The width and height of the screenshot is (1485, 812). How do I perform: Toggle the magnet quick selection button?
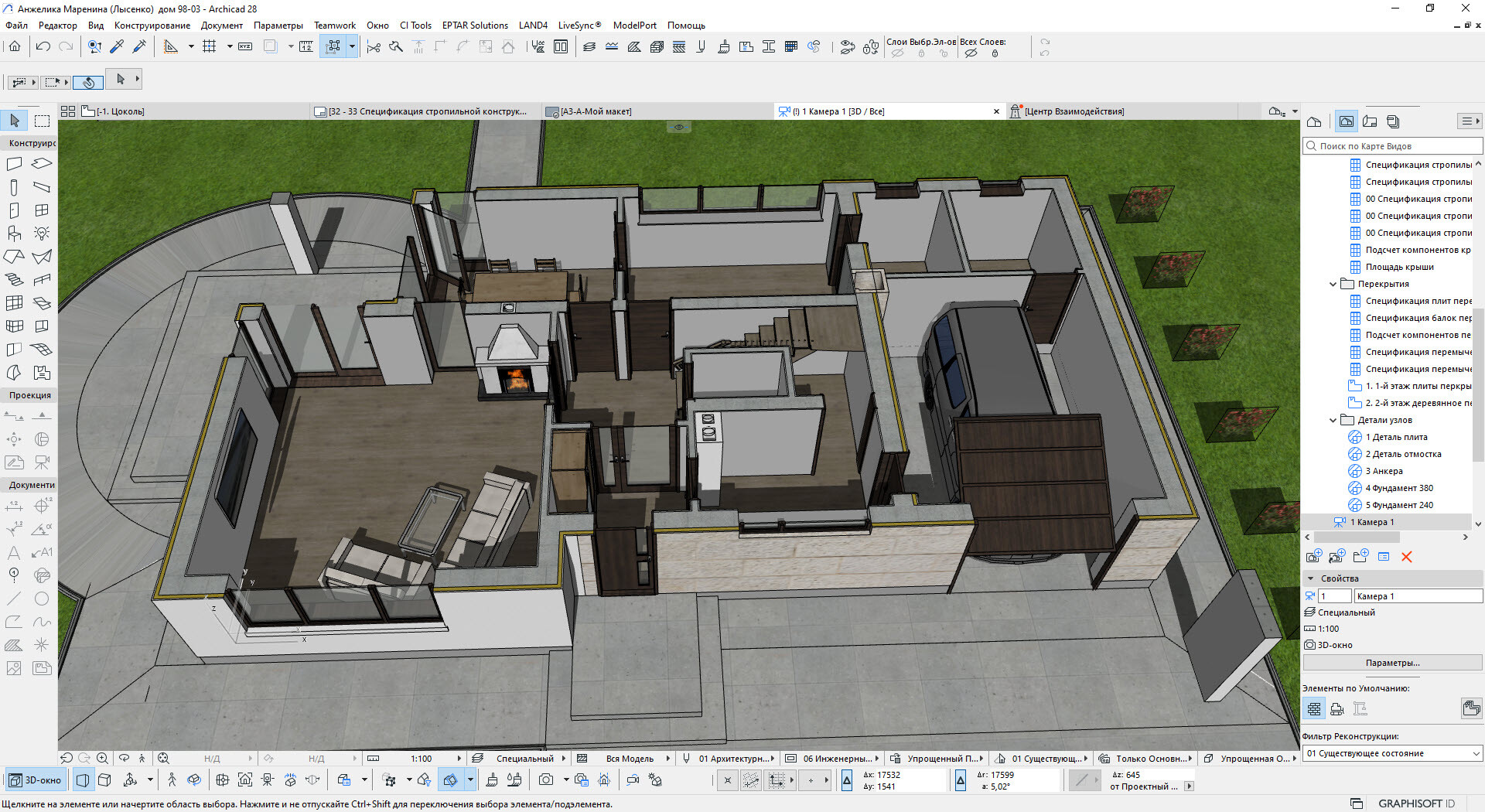tap(88, 81)
